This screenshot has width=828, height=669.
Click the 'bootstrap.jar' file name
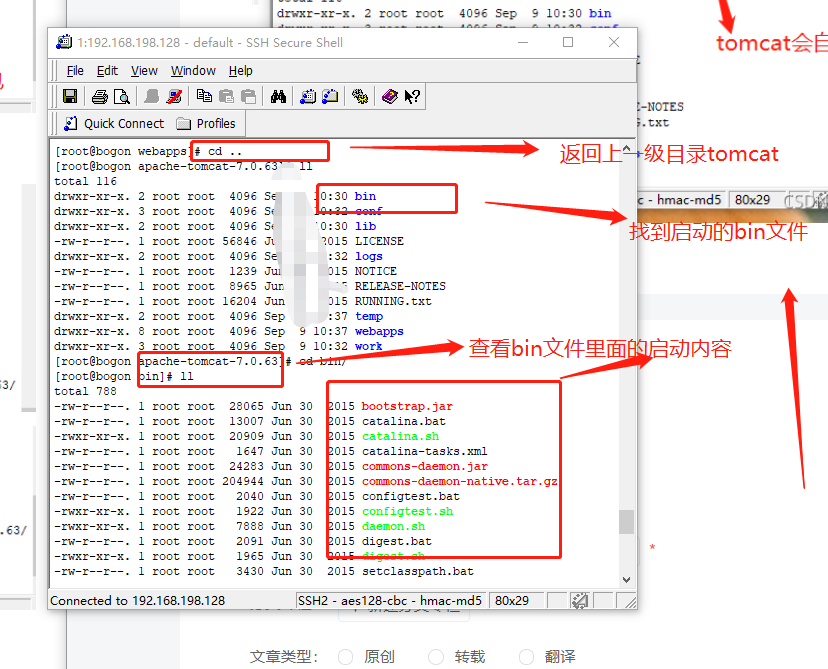click(407, 407)
